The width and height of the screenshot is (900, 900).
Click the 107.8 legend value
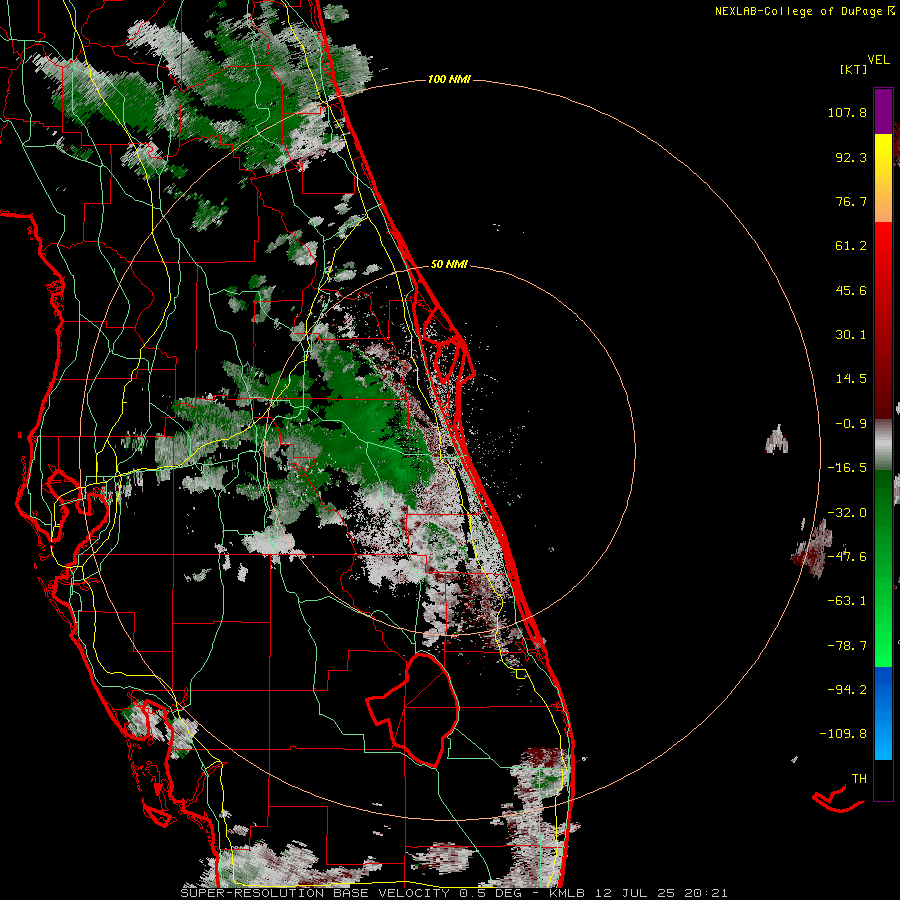847,112
